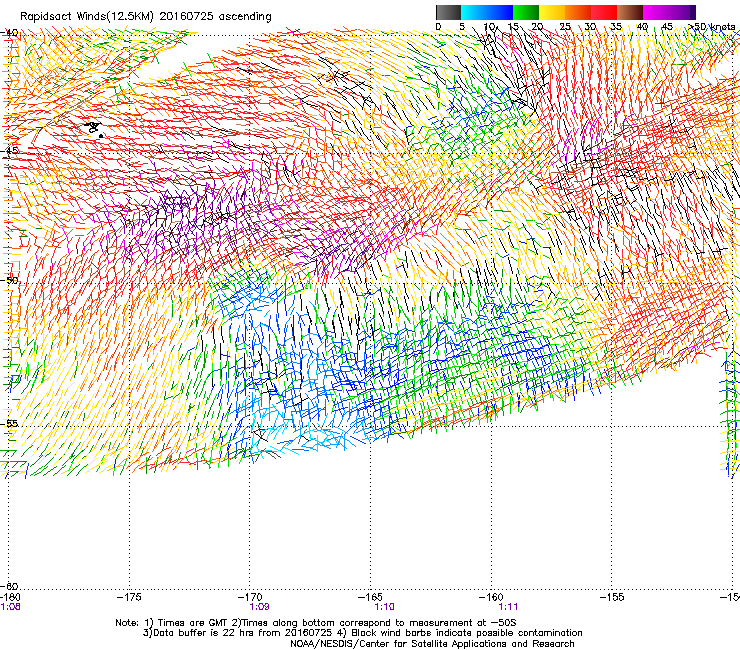Click the purple 1:11 time stamp
The image size is (740, 650).
point(508,607)
